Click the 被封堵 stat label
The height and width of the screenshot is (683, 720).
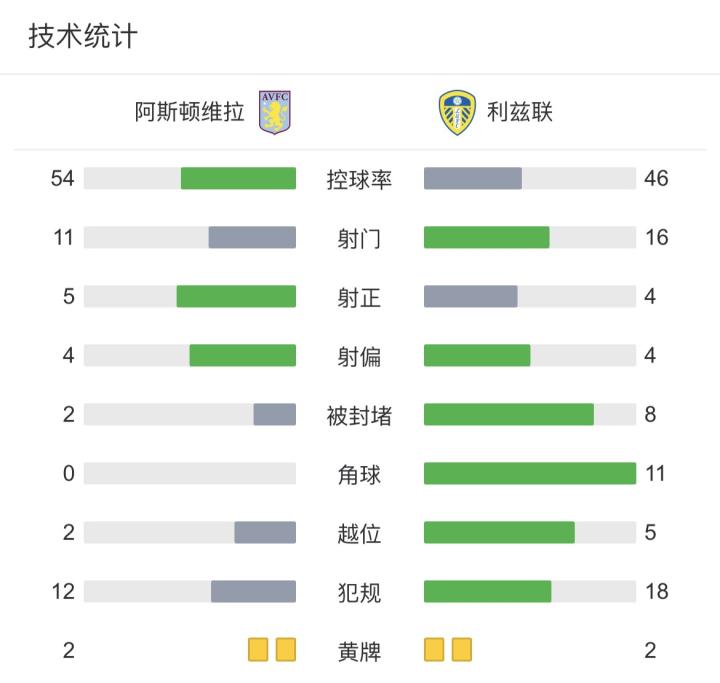(359, 415)
